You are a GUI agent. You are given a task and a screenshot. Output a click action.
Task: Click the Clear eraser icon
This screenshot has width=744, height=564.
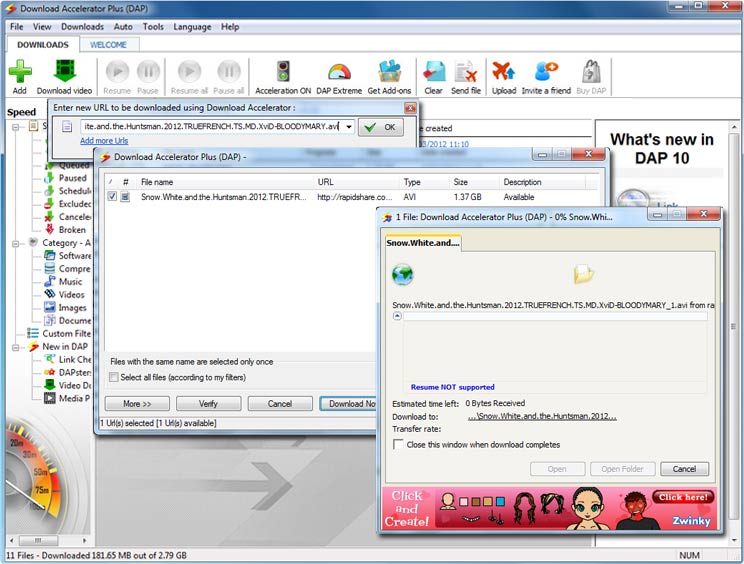pos(434,72)
